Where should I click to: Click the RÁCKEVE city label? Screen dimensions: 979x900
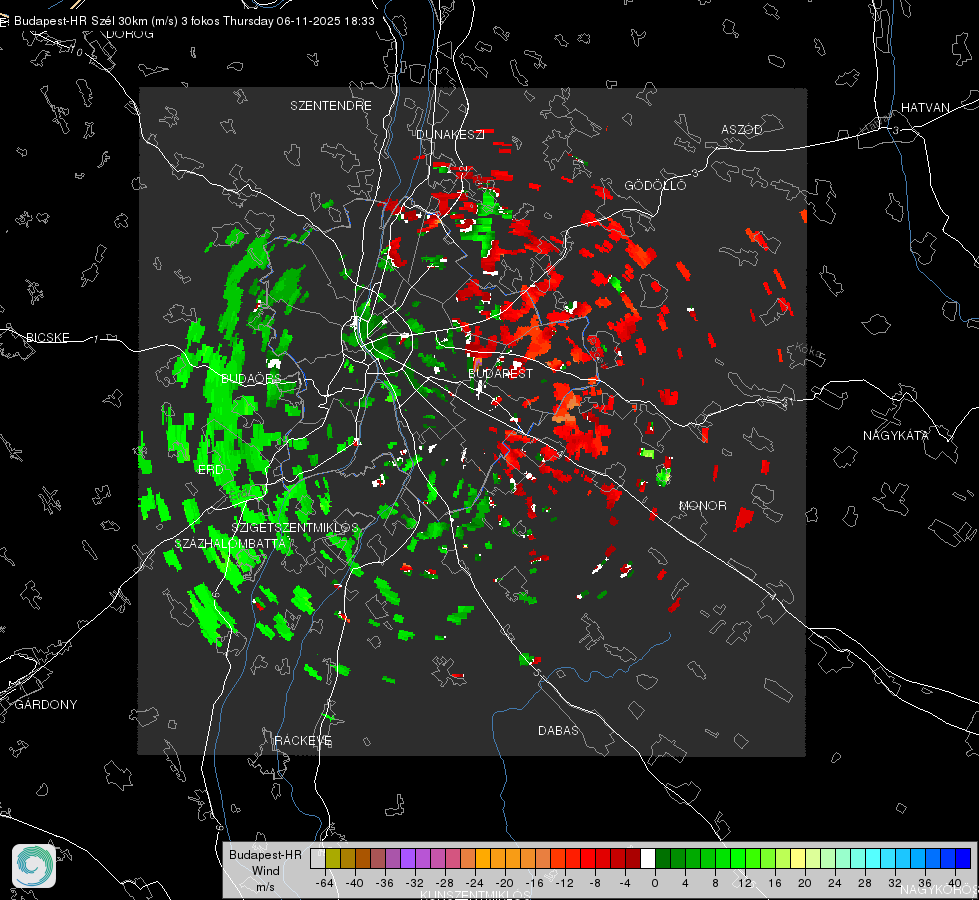[303, 741]
